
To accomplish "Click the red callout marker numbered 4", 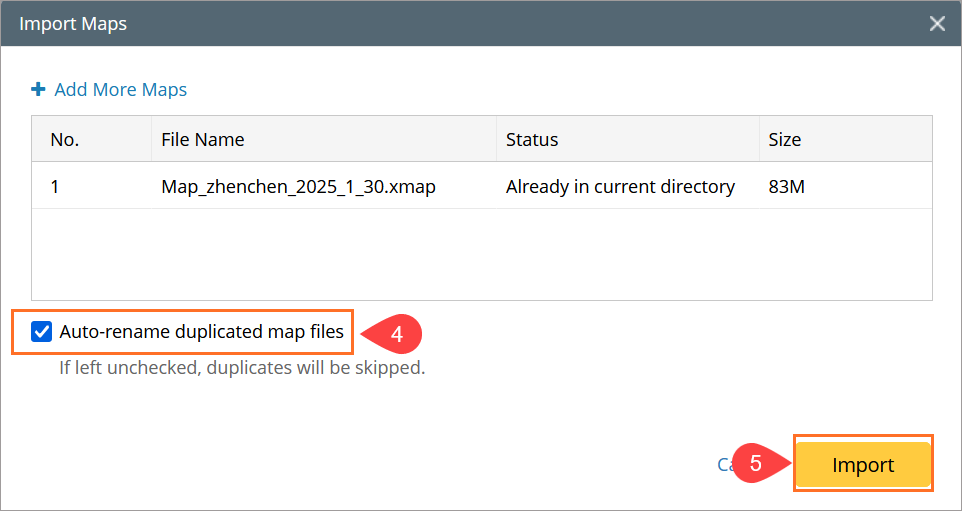I will (x=396, y=334).
